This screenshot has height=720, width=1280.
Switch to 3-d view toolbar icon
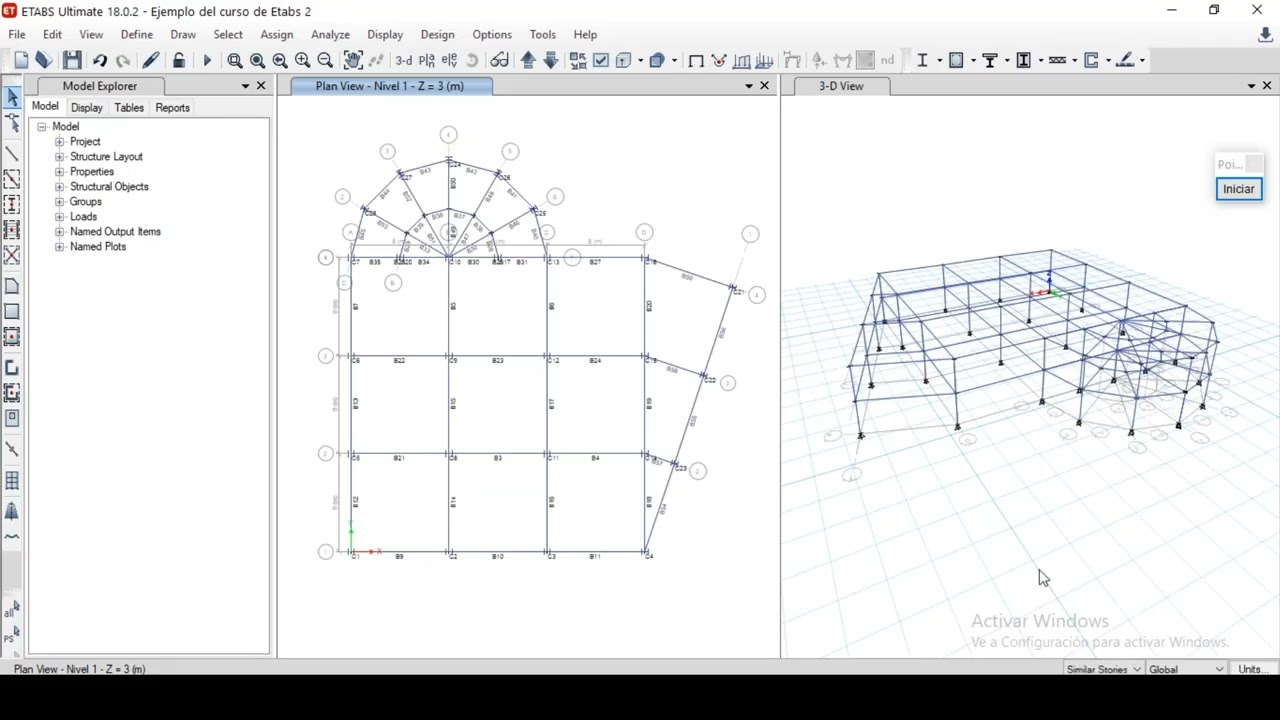point(403,60)
